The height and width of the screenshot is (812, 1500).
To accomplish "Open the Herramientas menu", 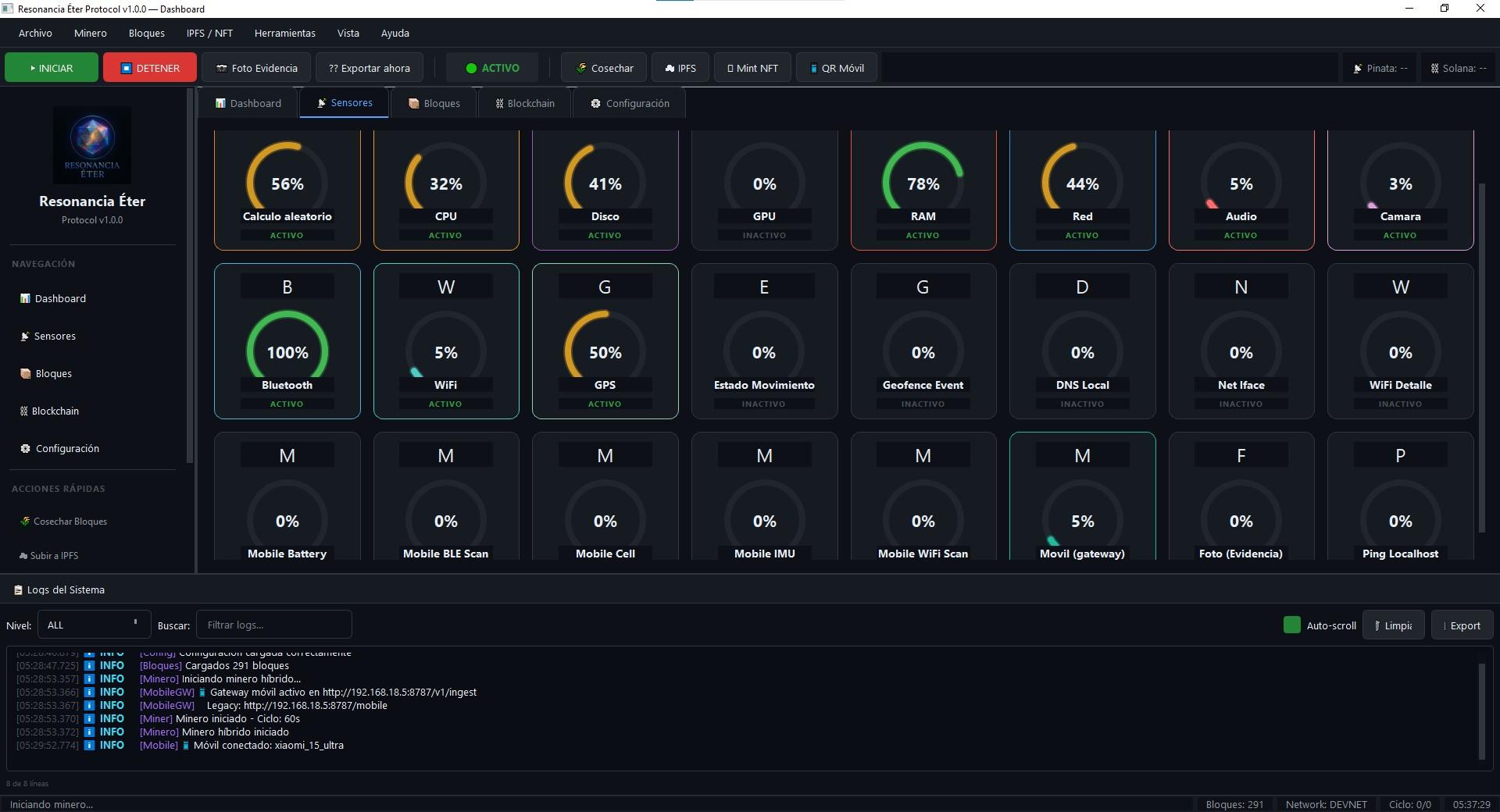I will coord(284,33).
